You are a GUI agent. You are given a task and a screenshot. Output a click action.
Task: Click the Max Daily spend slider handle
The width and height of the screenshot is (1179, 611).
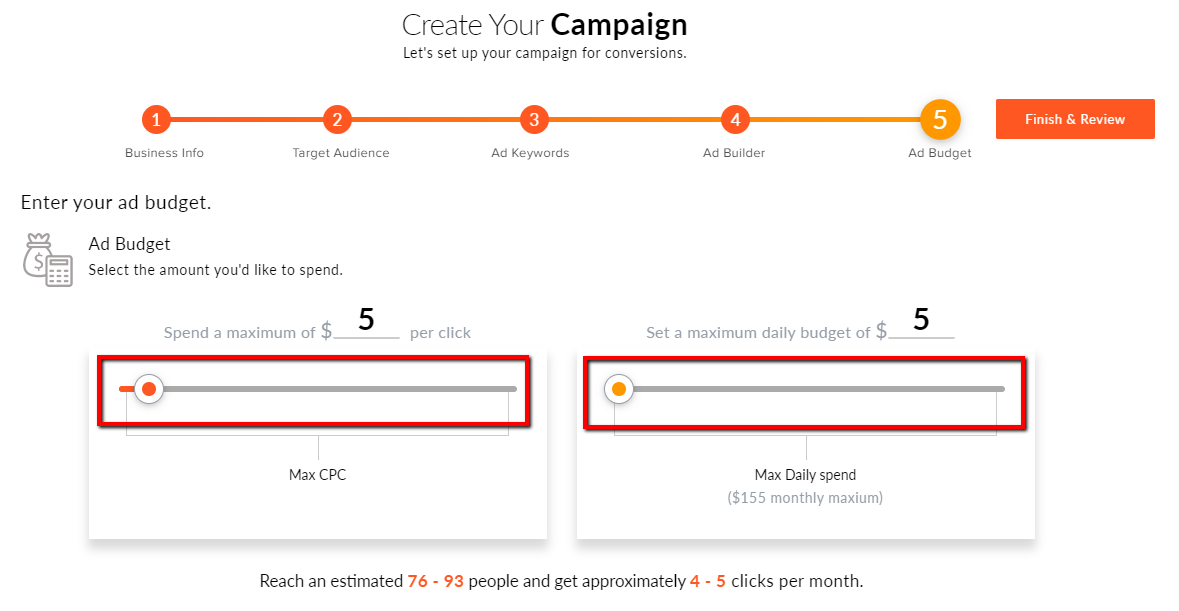coord(619,389)
